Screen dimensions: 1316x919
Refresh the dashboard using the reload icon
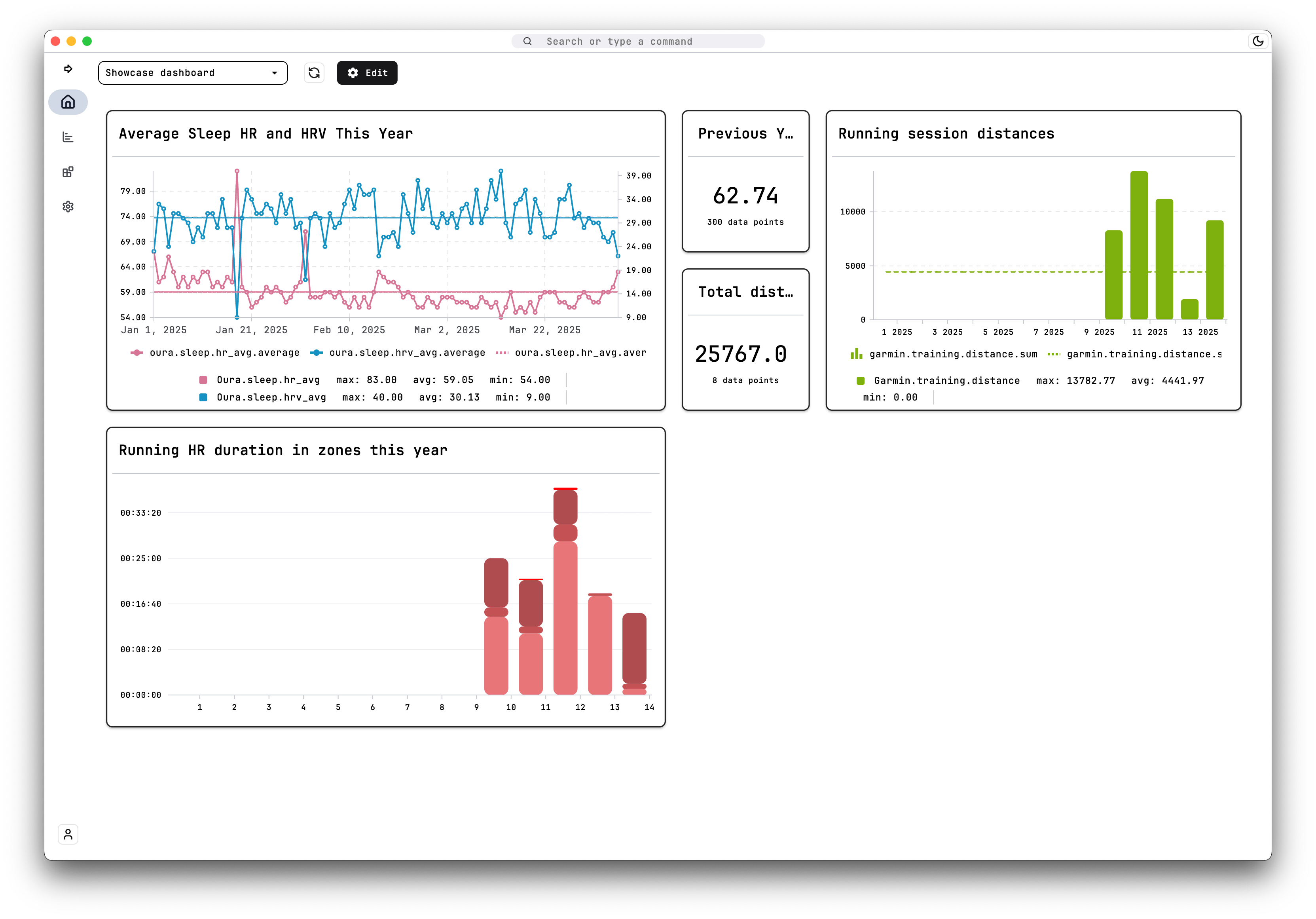(314, 72)
